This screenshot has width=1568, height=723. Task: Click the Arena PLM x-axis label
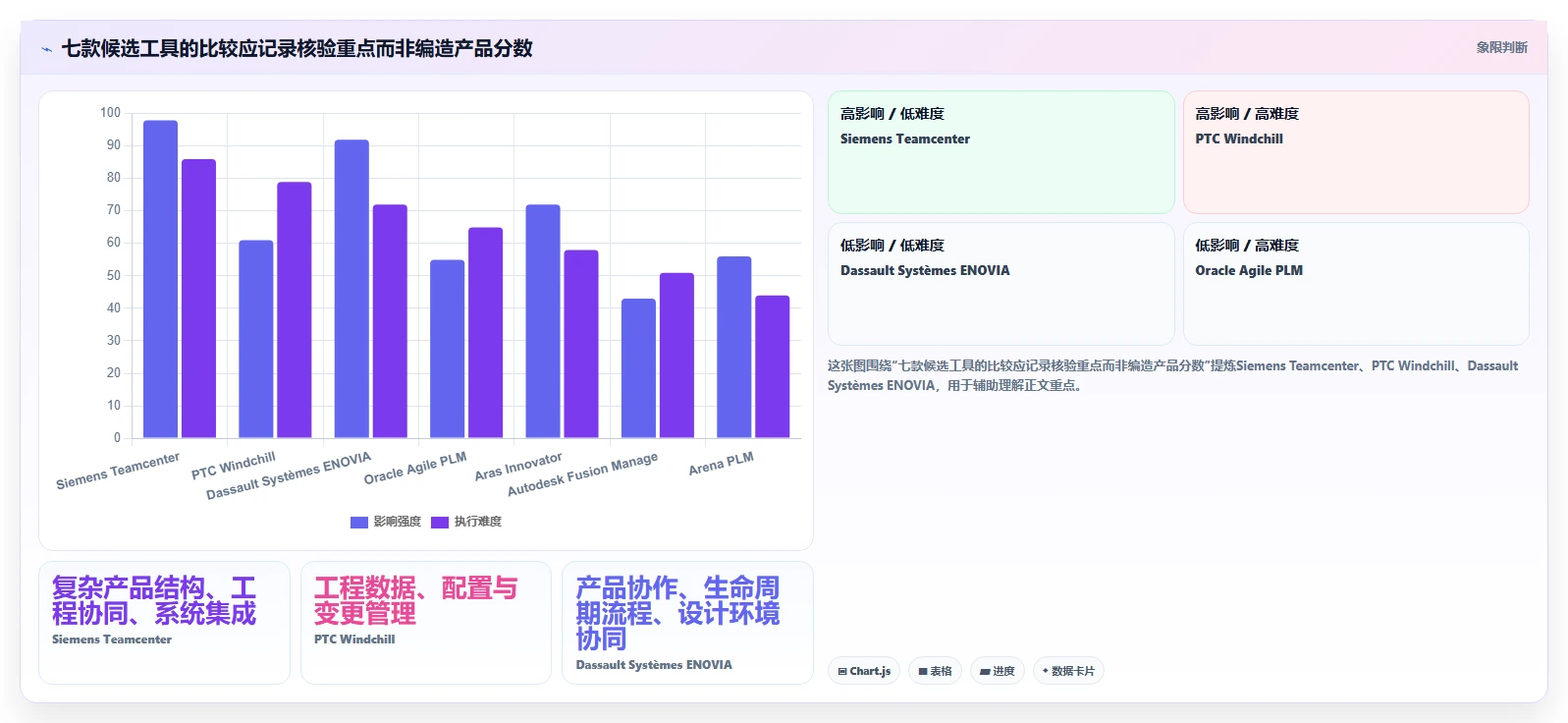point(721,464)
